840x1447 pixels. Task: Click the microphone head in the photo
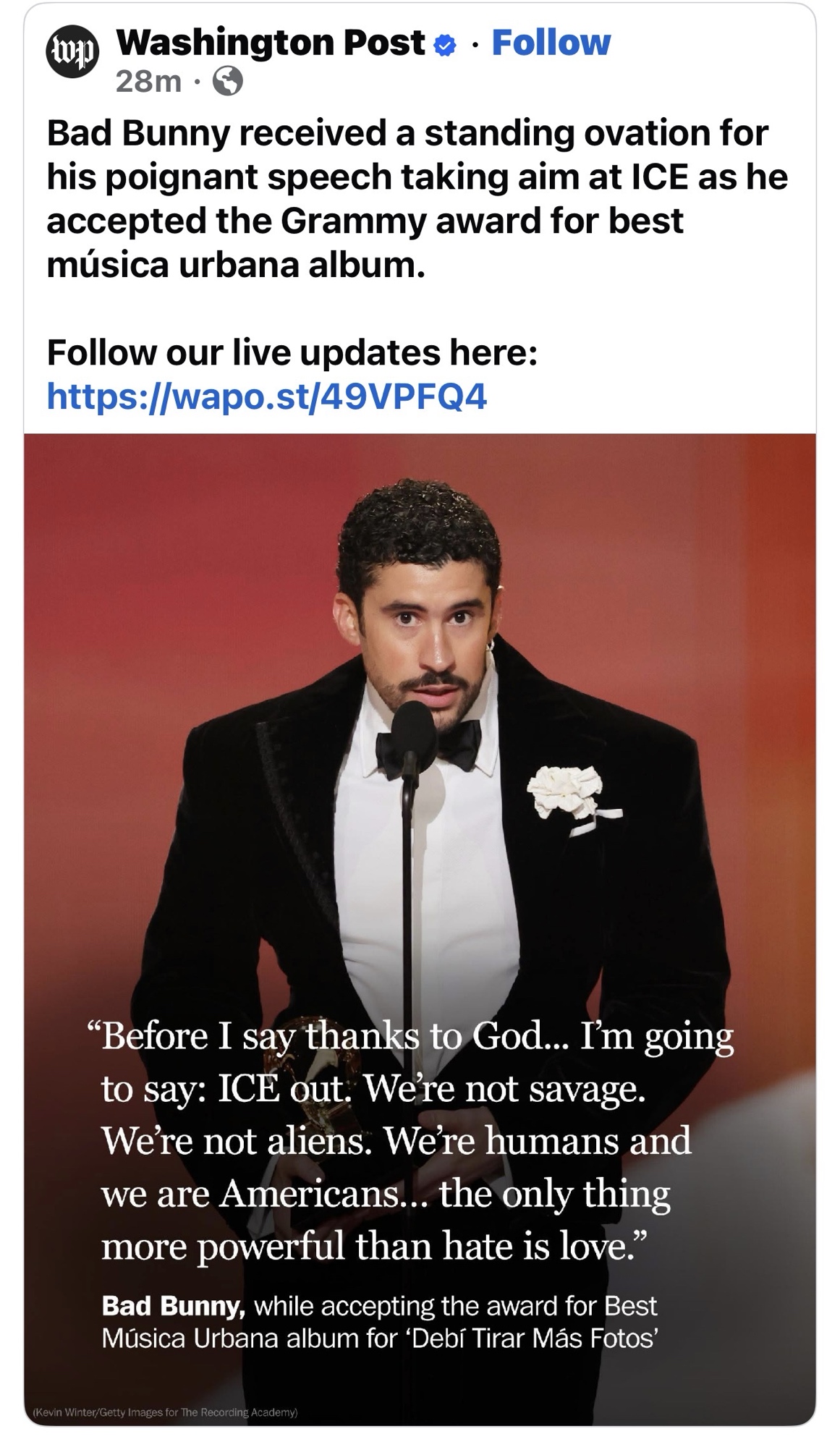(x=414, y=727)
